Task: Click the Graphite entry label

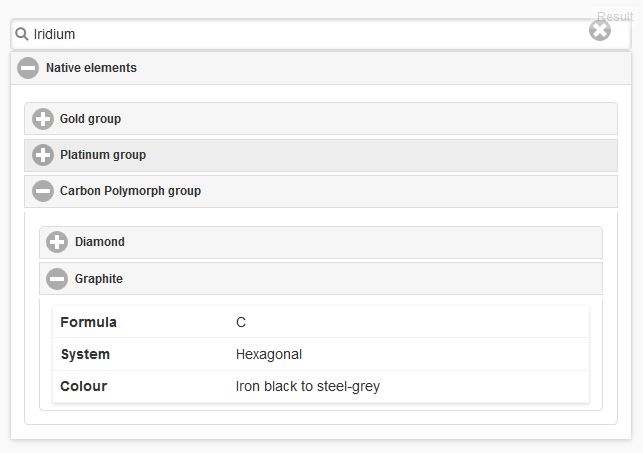Action: tap(99, 279)
